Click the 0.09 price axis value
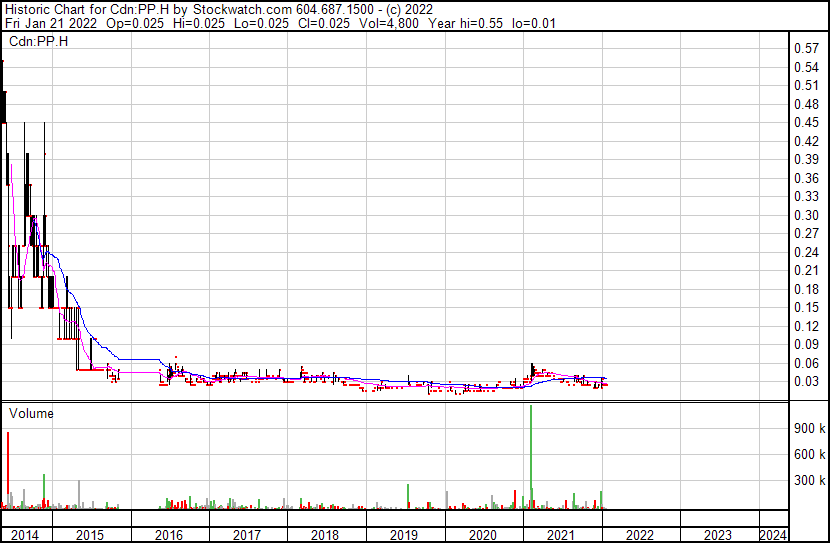Screen dimensions: 830x543 point(807,345)
